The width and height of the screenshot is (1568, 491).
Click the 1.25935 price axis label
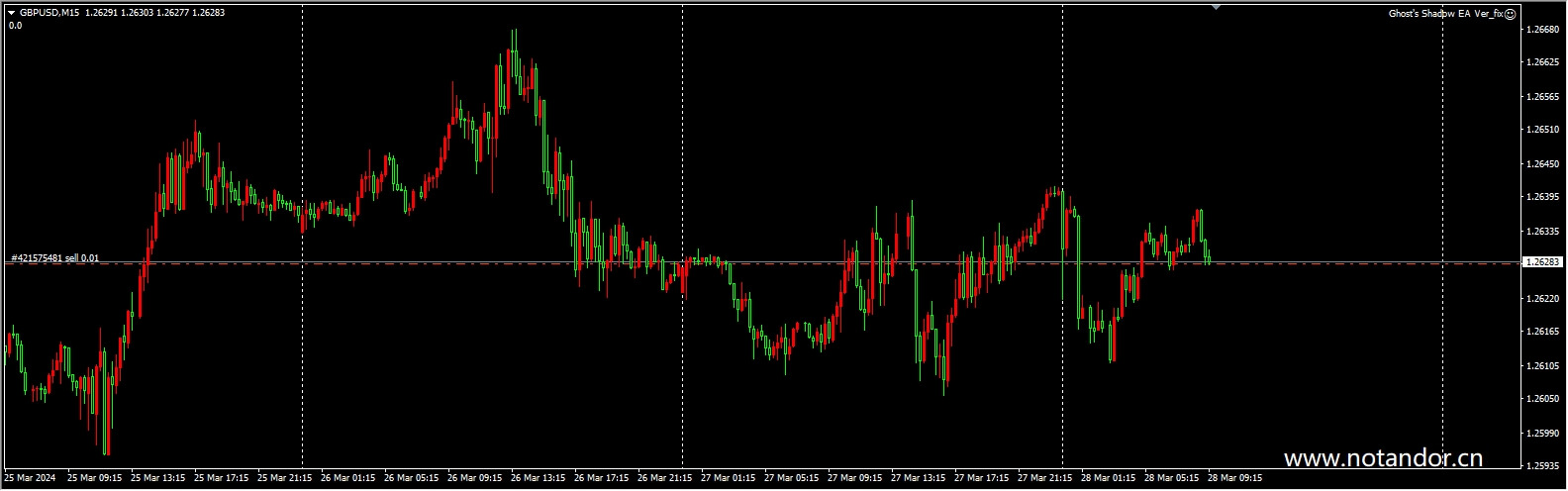click(1543, 465)
